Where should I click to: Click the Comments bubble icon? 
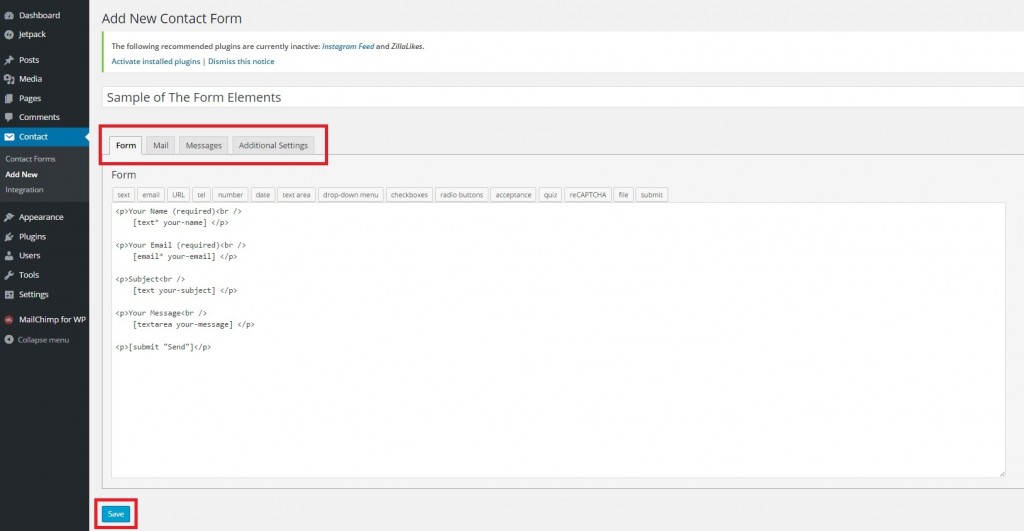9,117
